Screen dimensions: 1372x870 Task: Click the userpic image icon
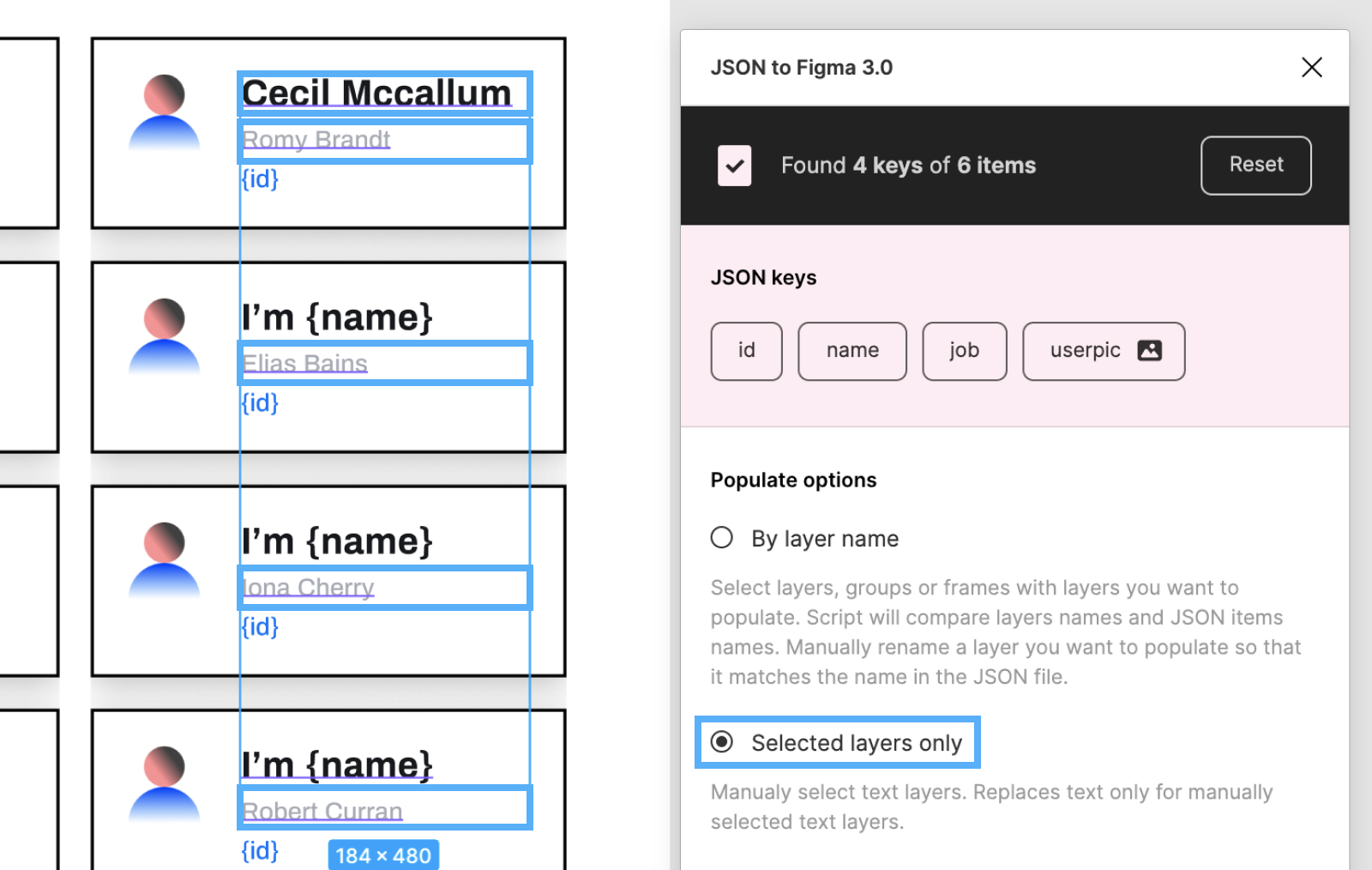point(1149,351)
